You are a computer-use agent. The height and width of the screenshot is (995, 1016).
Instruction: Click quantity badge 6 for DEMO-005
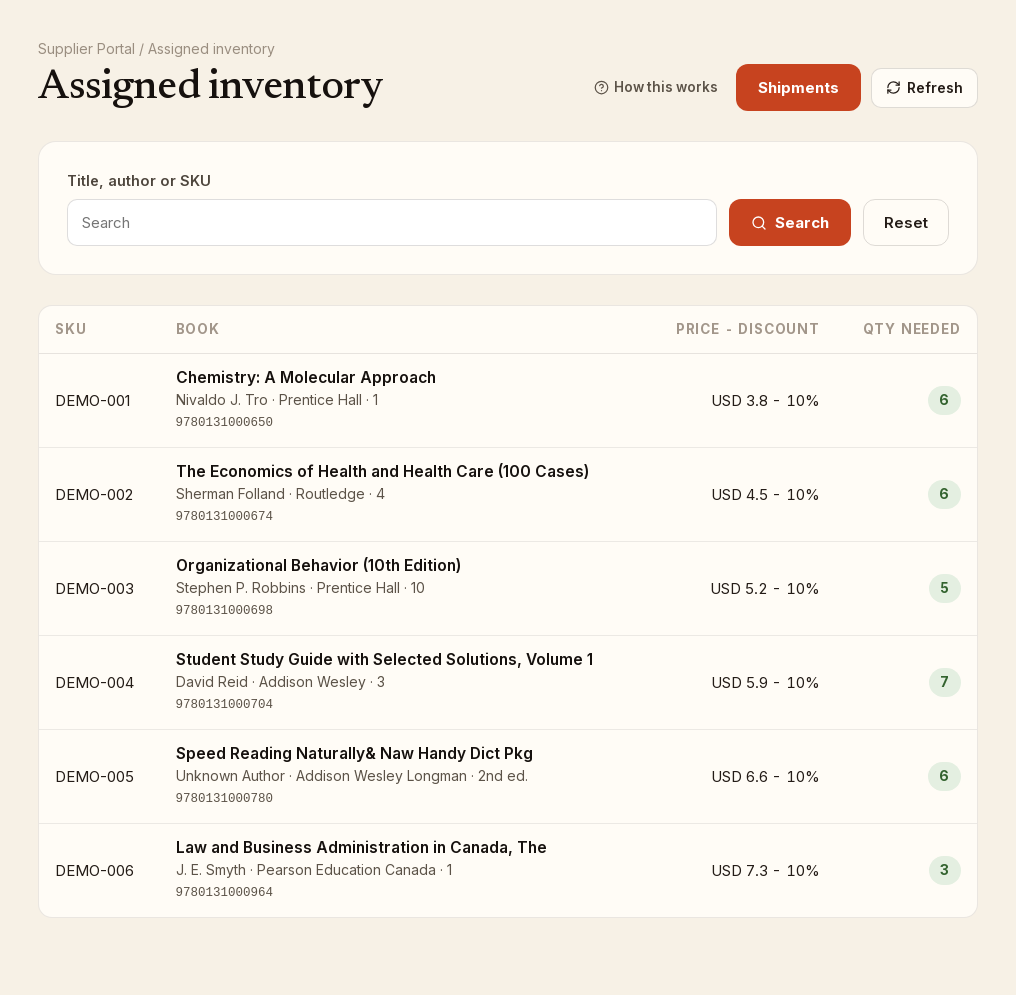click(x=944, y=776)
